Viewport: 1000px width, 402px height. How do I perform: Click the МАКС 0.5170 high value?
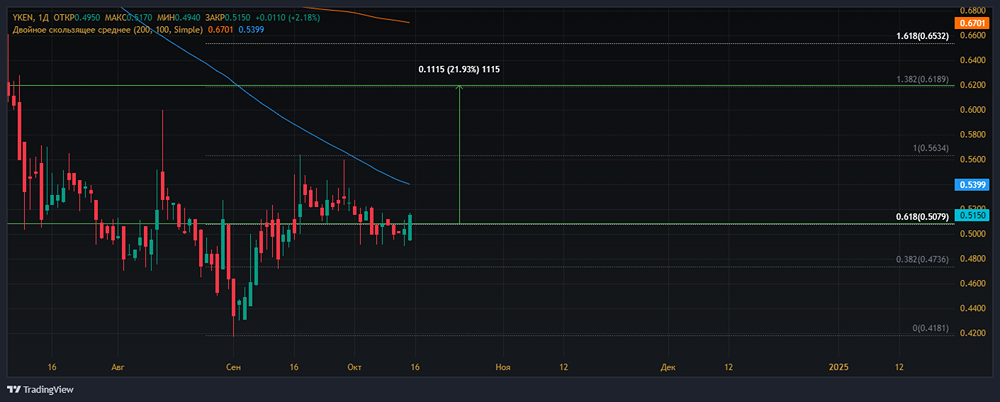[131, 17]
